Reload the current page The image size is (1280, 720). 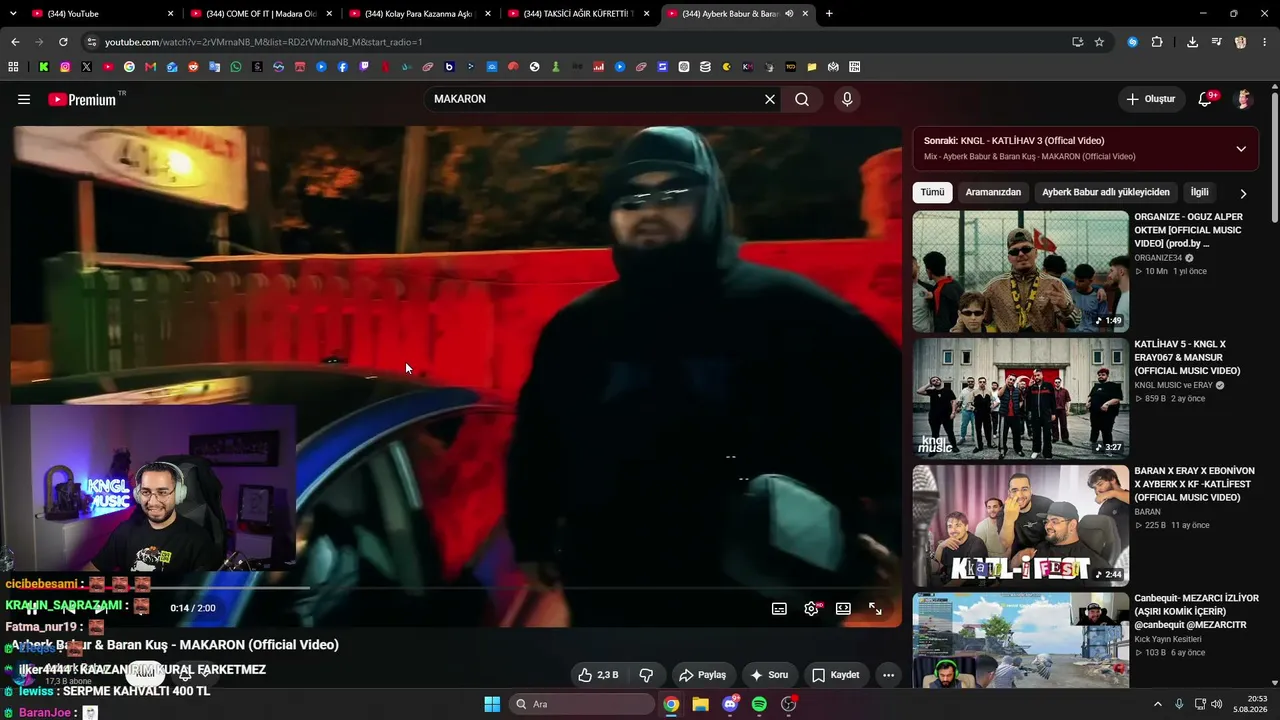[63, 42]
